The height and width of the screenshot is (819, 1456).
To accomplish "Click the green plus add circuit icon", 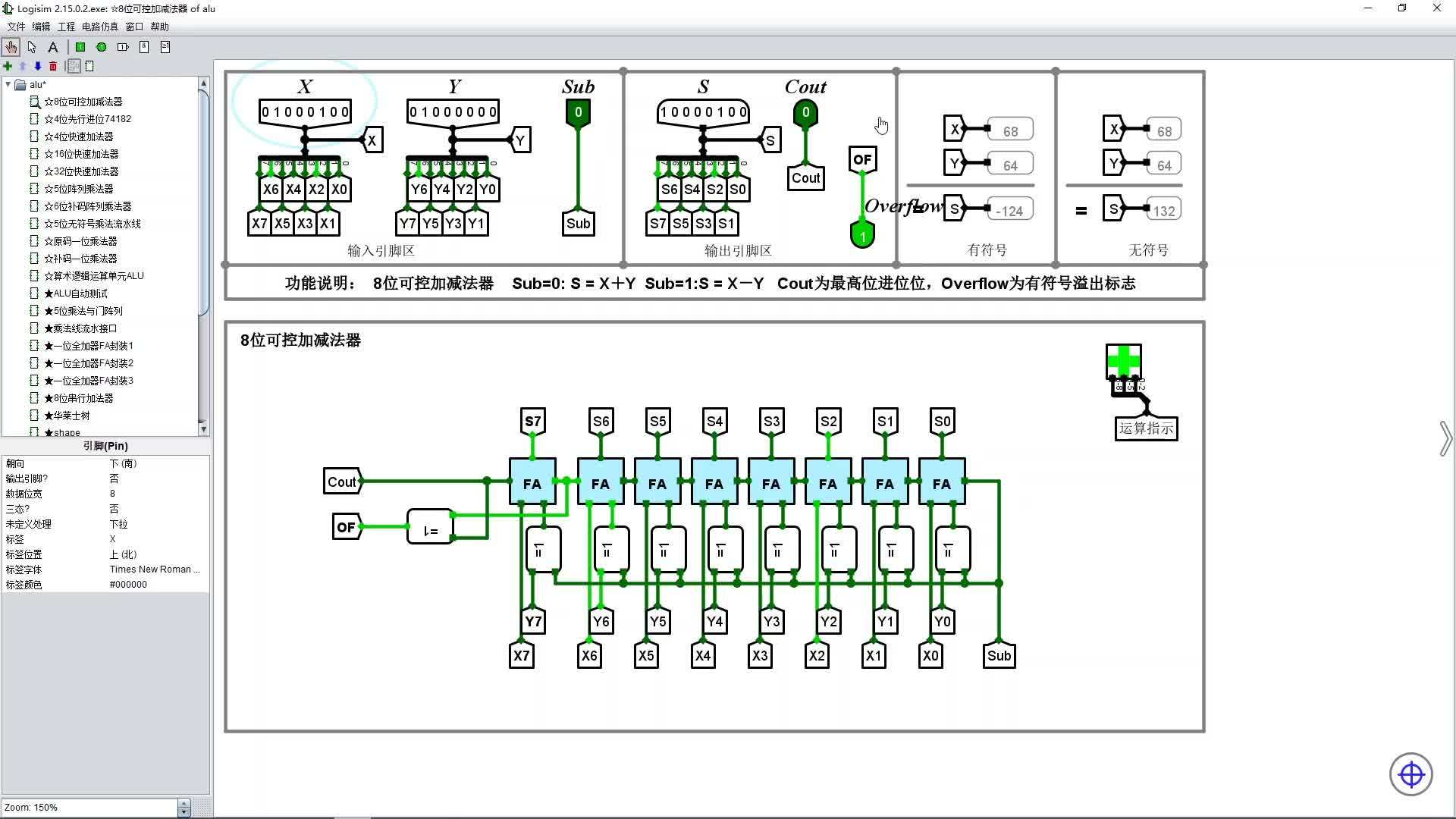I will click(x=8, y=66).
